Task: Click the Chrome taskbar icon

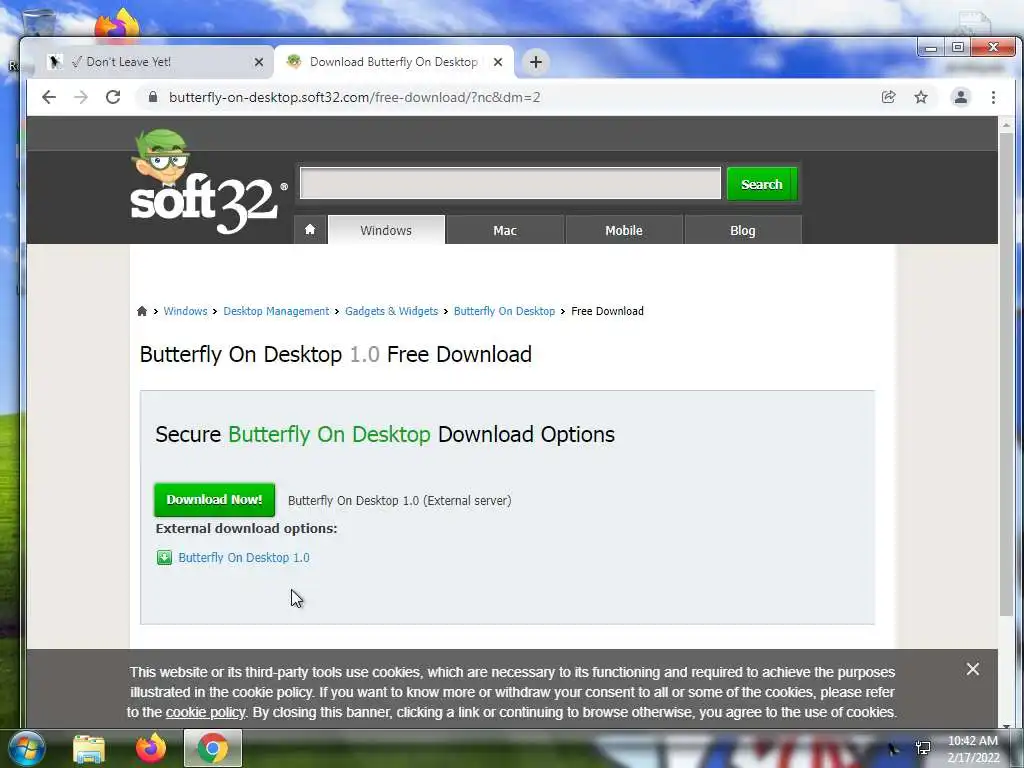Action: pos(213,748)
